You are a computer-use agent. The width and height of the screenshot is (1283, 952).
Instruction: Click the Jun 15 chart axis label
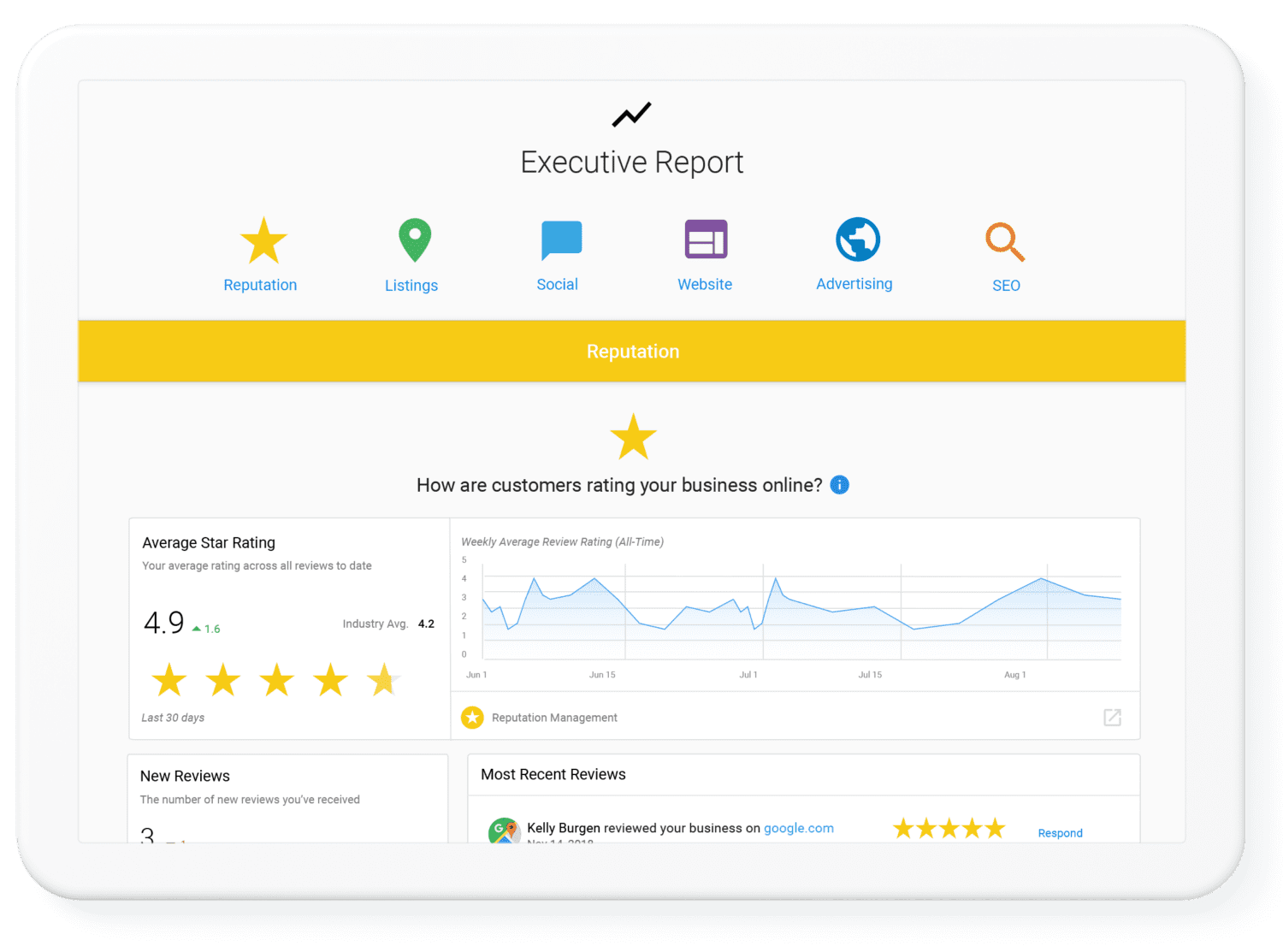pyautogui.click(x=602, y=675)
